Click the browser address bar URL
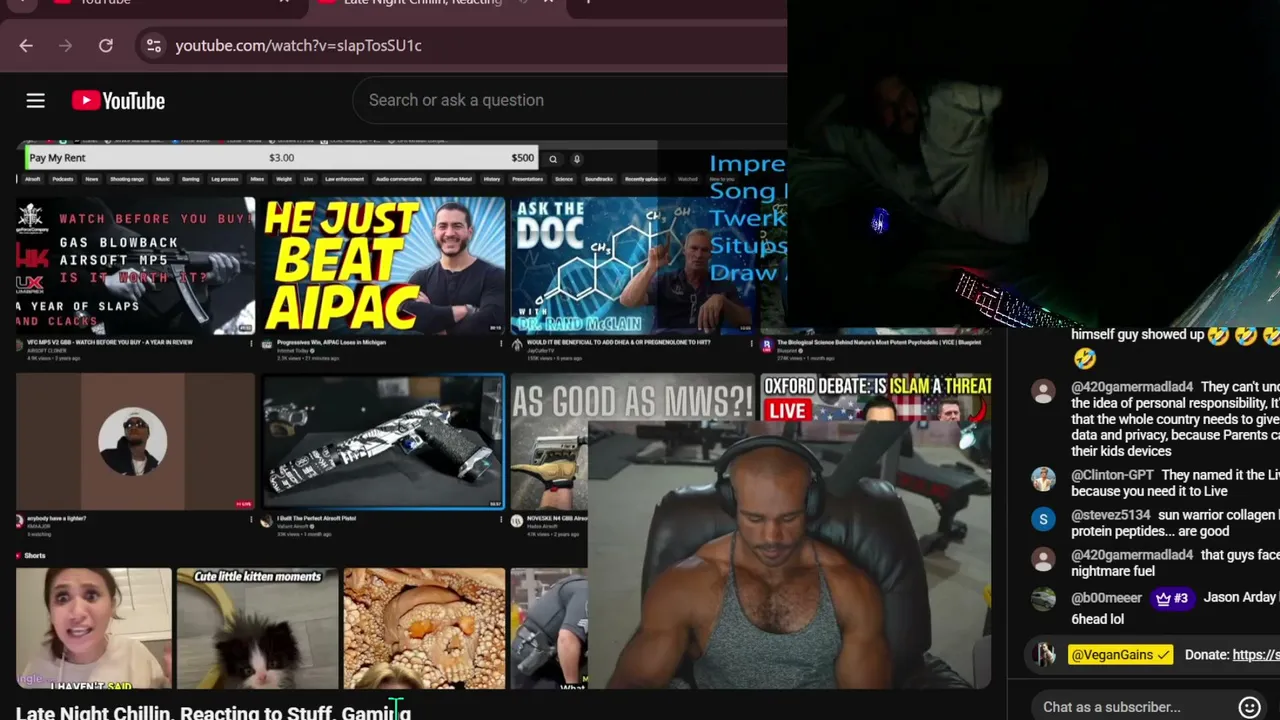Image resolution: width=1280 pixels, height=720 pixels. 298,45
